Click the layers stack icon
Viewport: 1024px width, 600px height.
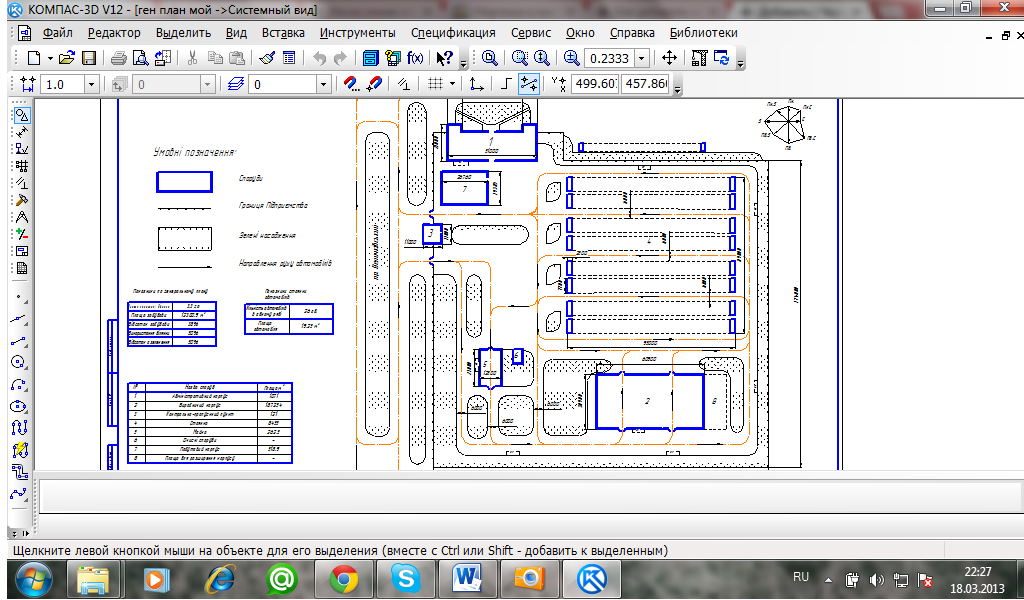pos(237,84)
